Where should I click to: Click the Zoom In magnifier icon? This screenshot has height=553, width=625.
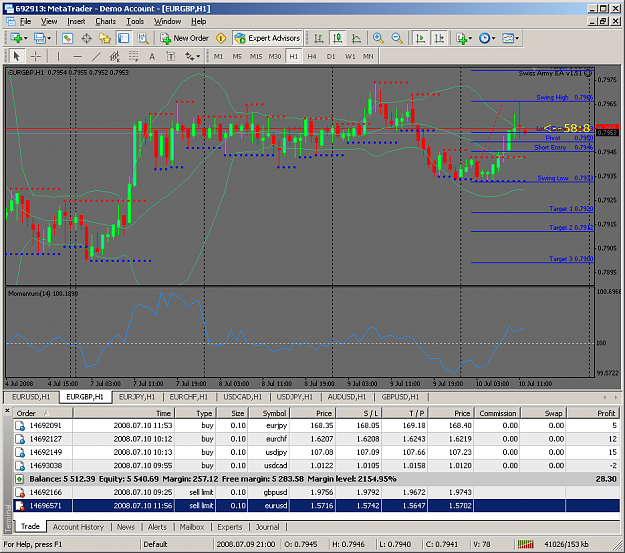pos(378,38)
